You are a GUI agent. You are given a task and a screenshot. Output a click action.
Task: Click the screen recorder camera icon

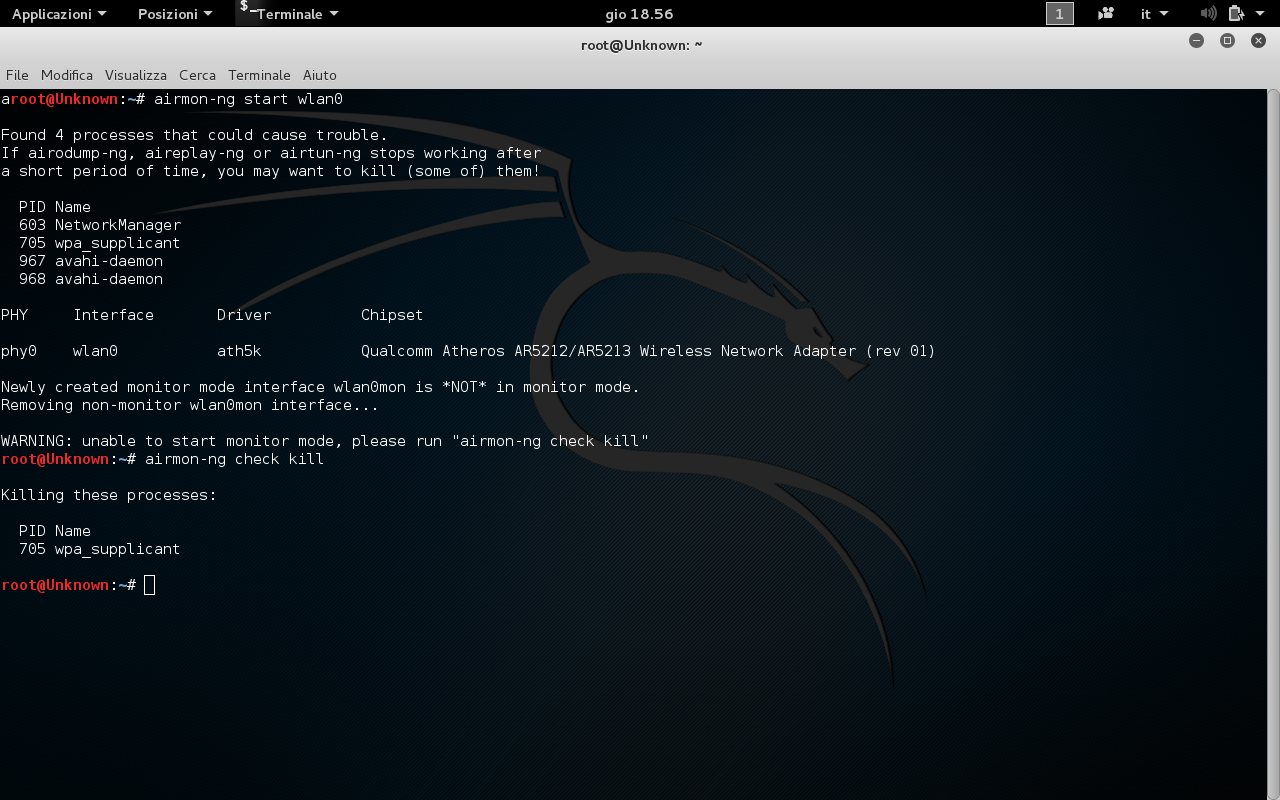coord(1105,14)
